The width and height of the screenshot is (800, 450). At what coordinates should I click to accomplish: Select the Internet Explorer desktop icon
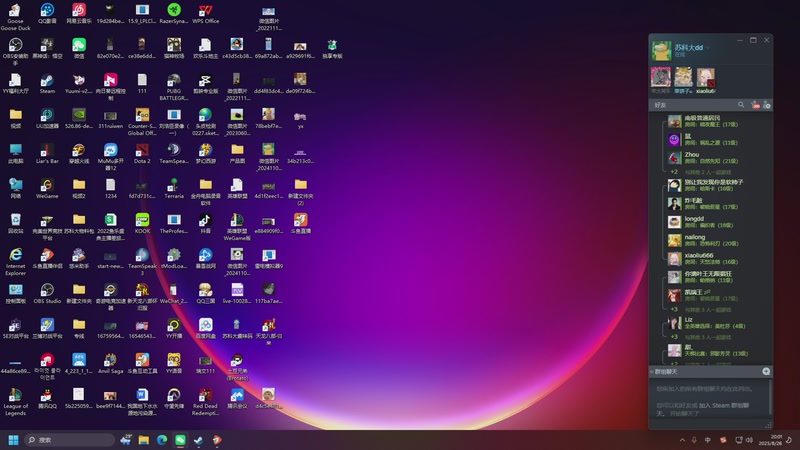click(15, 262)
